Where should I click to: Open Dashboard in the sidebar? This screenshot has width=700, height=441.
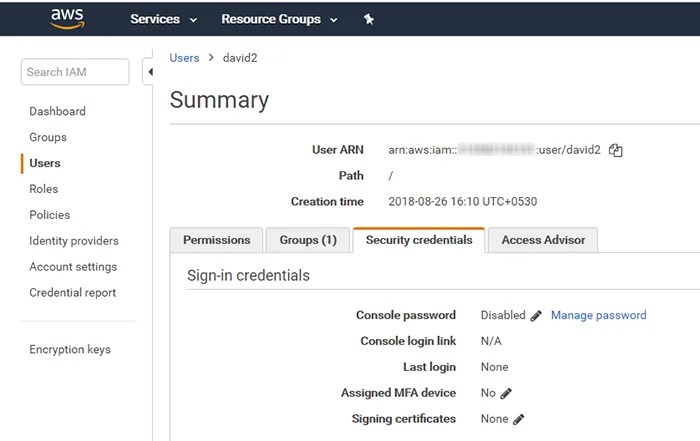pyautogui.click(x=57, y=111)
